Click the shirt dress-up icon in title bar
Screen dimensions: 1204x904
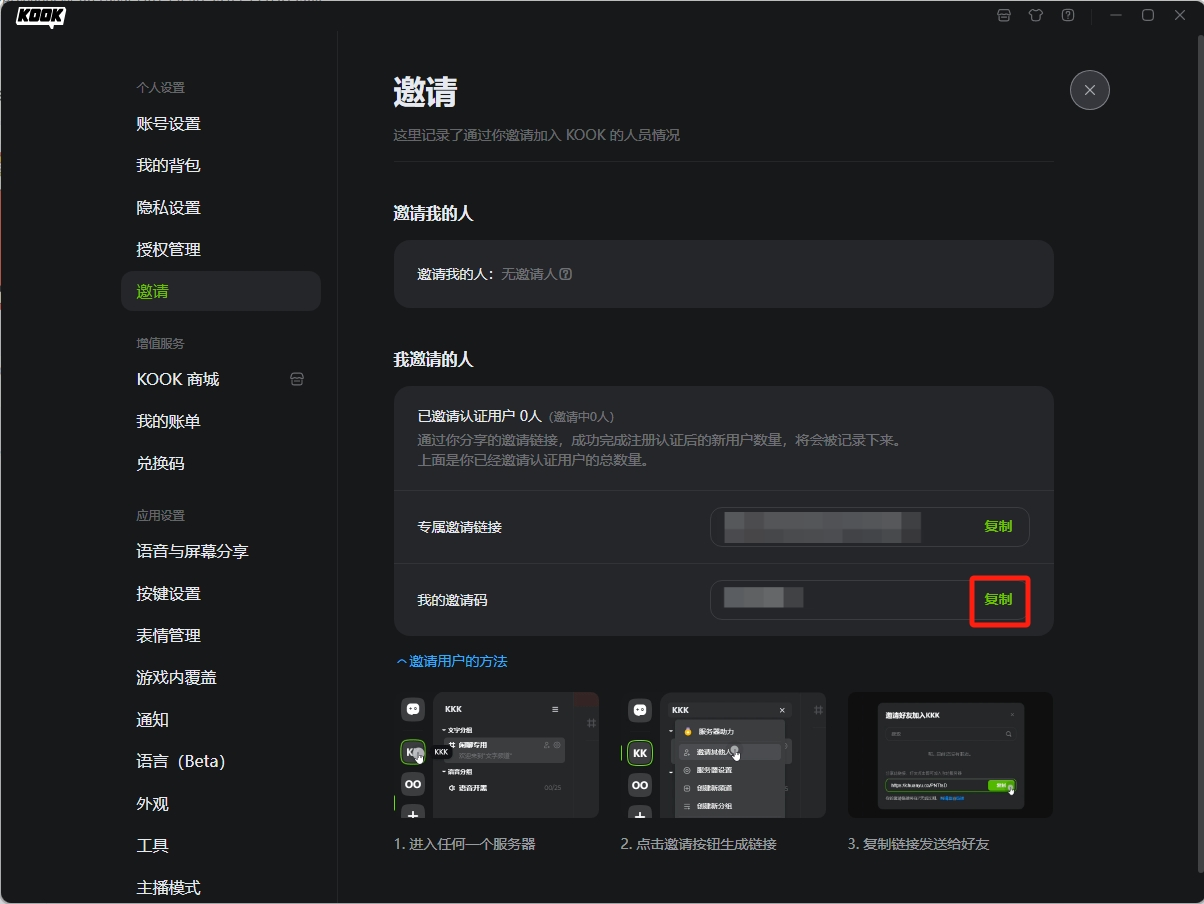[x=1036, y=15]
